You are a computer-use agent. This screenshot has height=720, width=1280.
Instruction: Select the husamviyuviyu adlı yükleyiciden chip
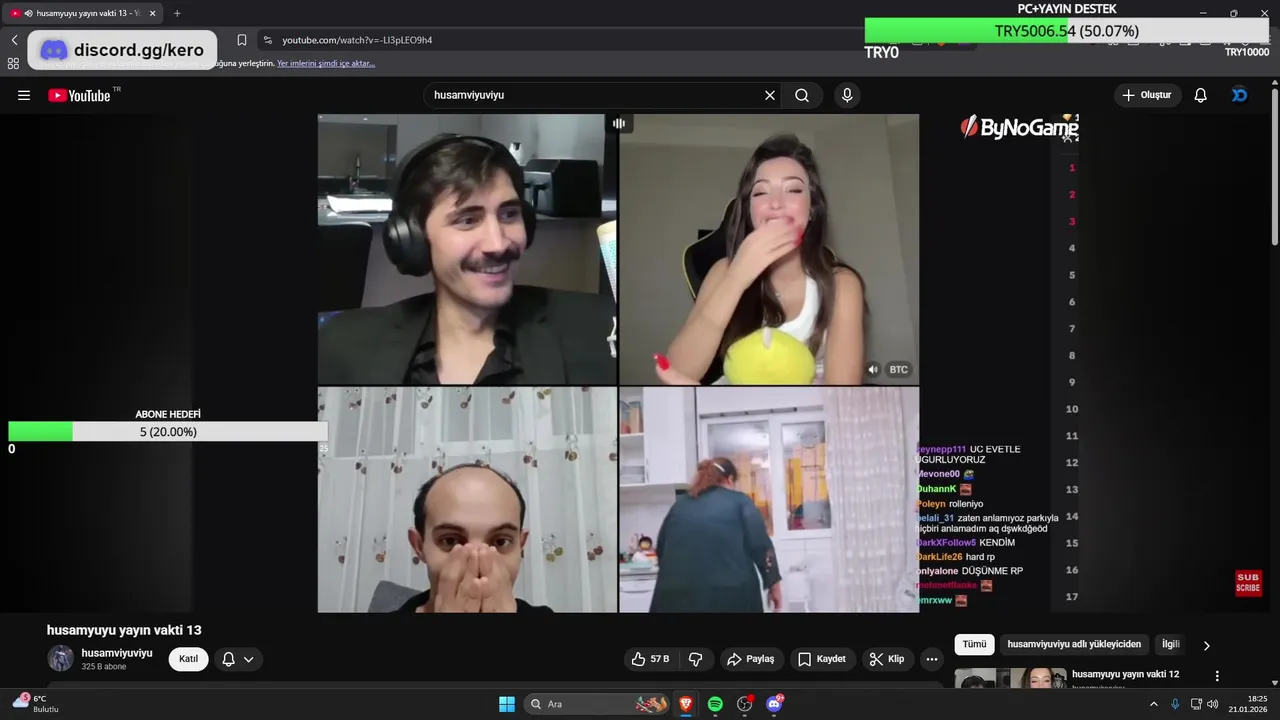[1074, 645]
